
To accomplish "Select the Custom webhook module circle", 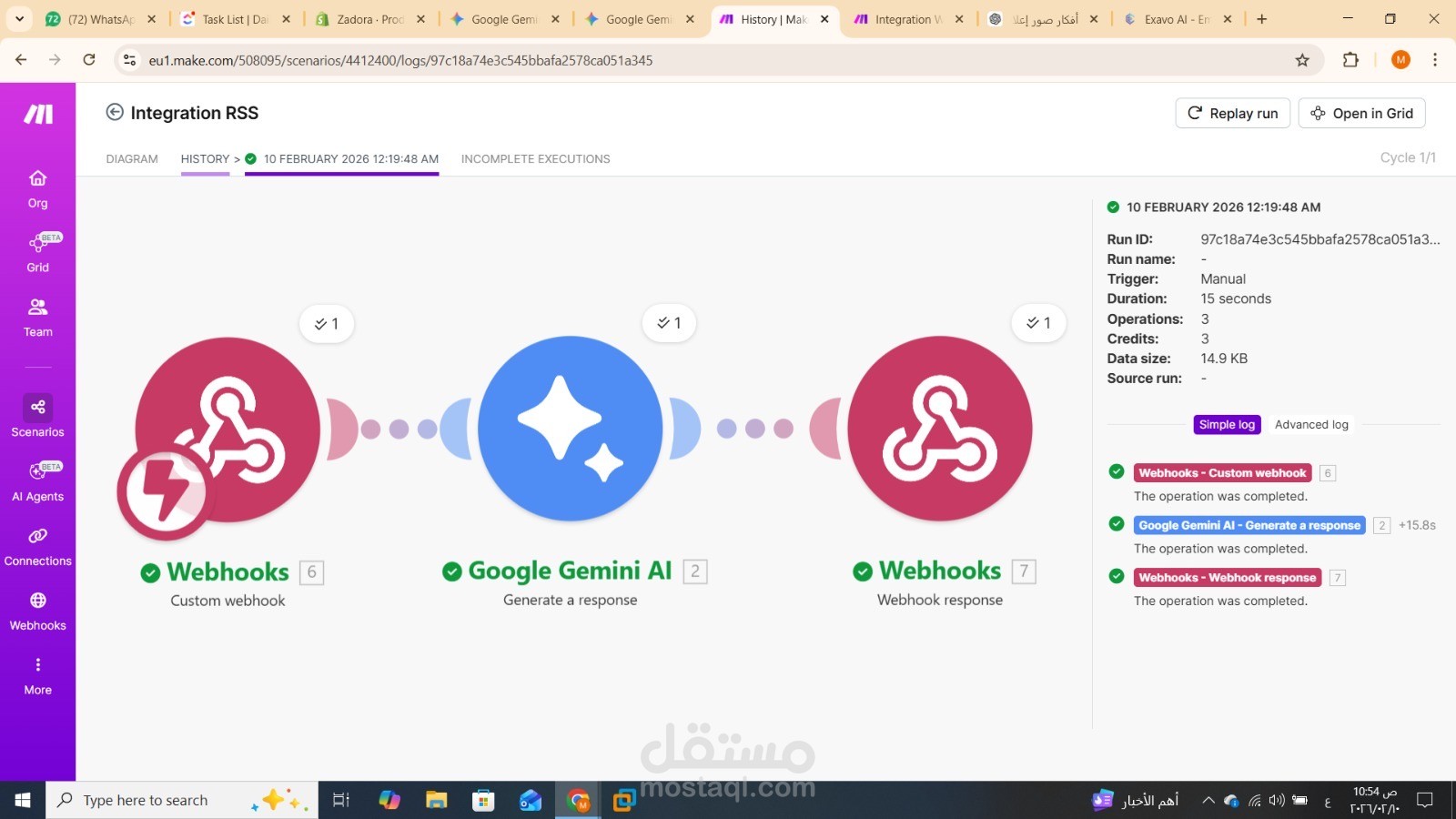I will pos(227,430).
